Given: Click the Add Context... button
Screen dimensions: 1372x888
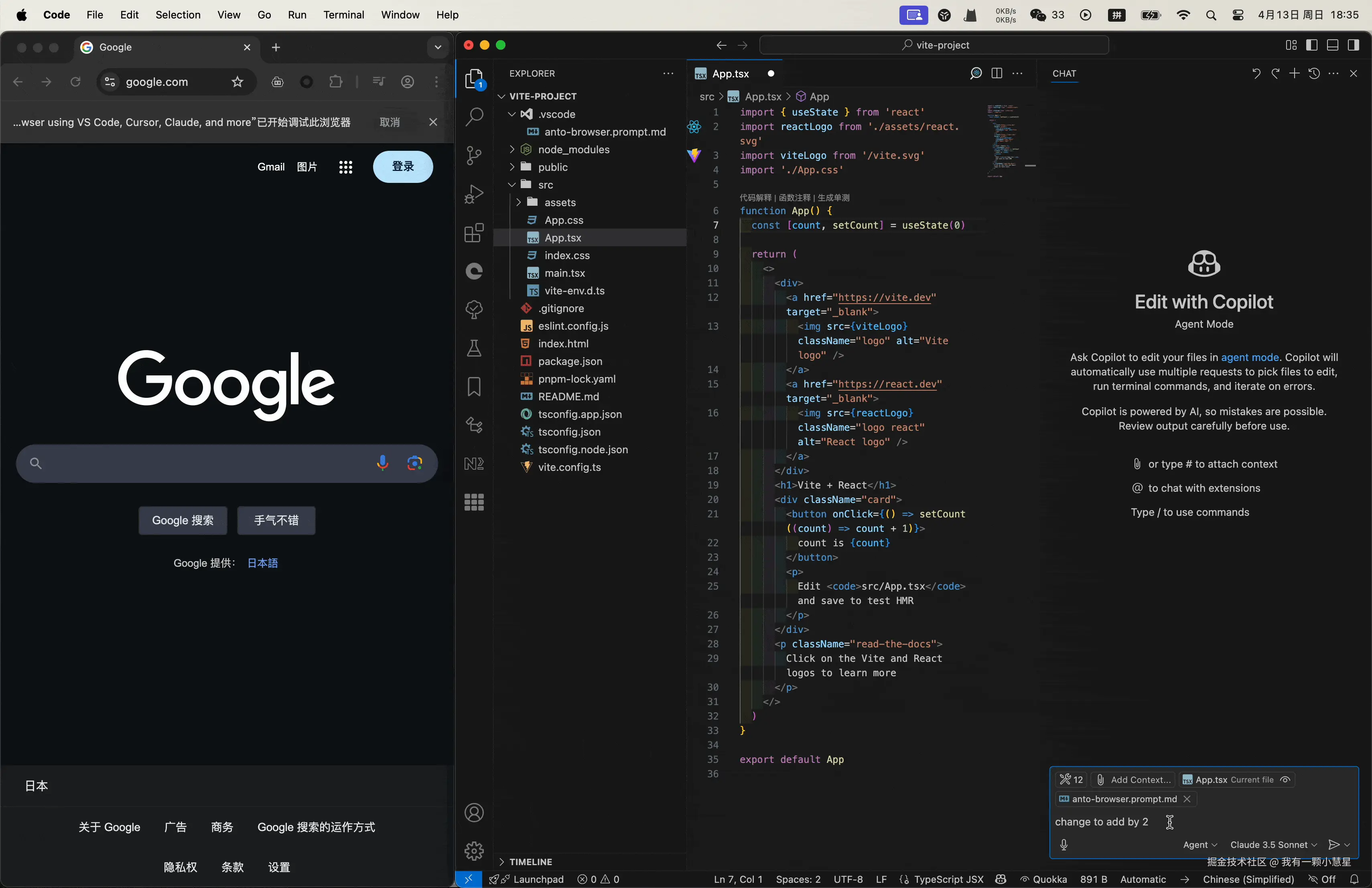Looking at the screenshot, I should pos(1133,780).
